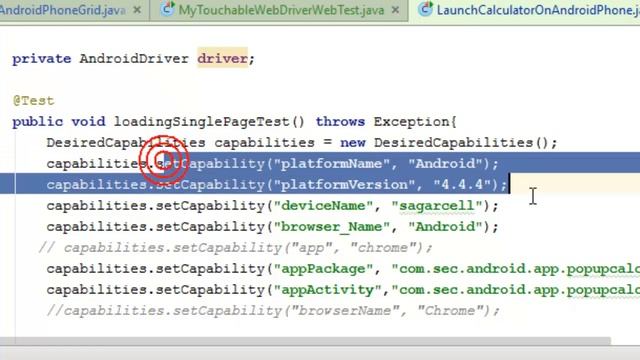Click the class icon on MyTouchableWebDriverWebTest tab

(x=167, y=9)
